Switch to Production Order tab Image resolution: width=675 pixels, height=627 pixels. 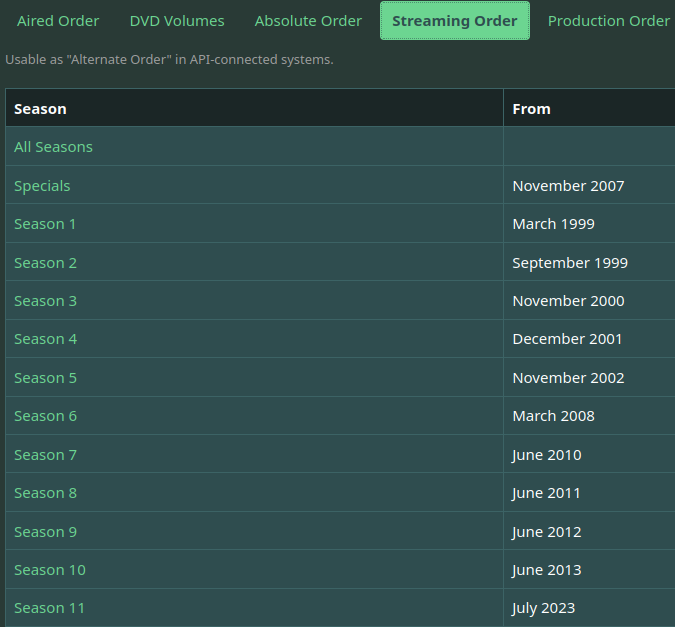click(x=608, y=21)
